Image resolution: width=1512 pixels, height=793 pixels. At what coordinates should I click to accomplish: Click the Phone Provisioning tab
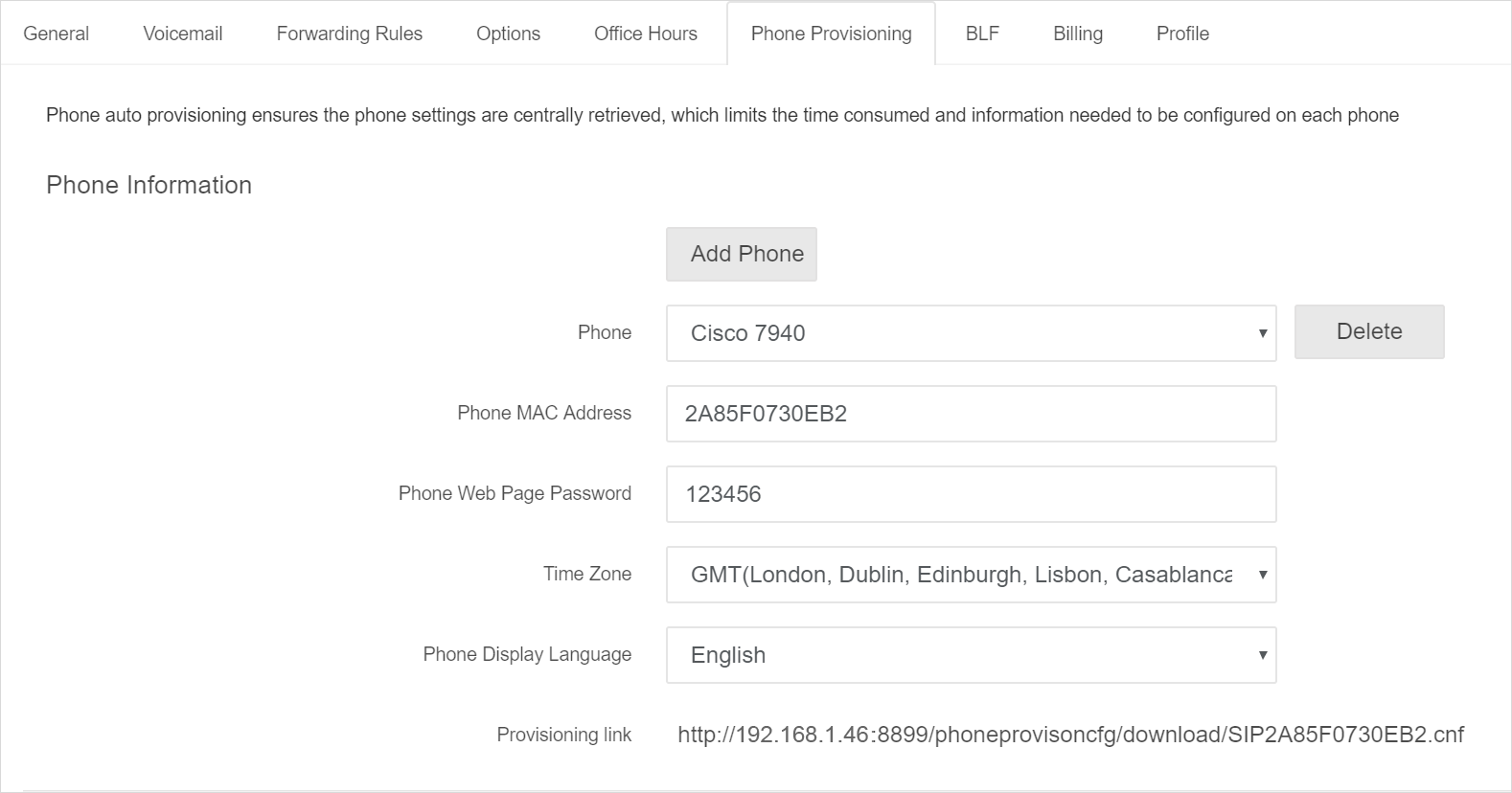832,34
